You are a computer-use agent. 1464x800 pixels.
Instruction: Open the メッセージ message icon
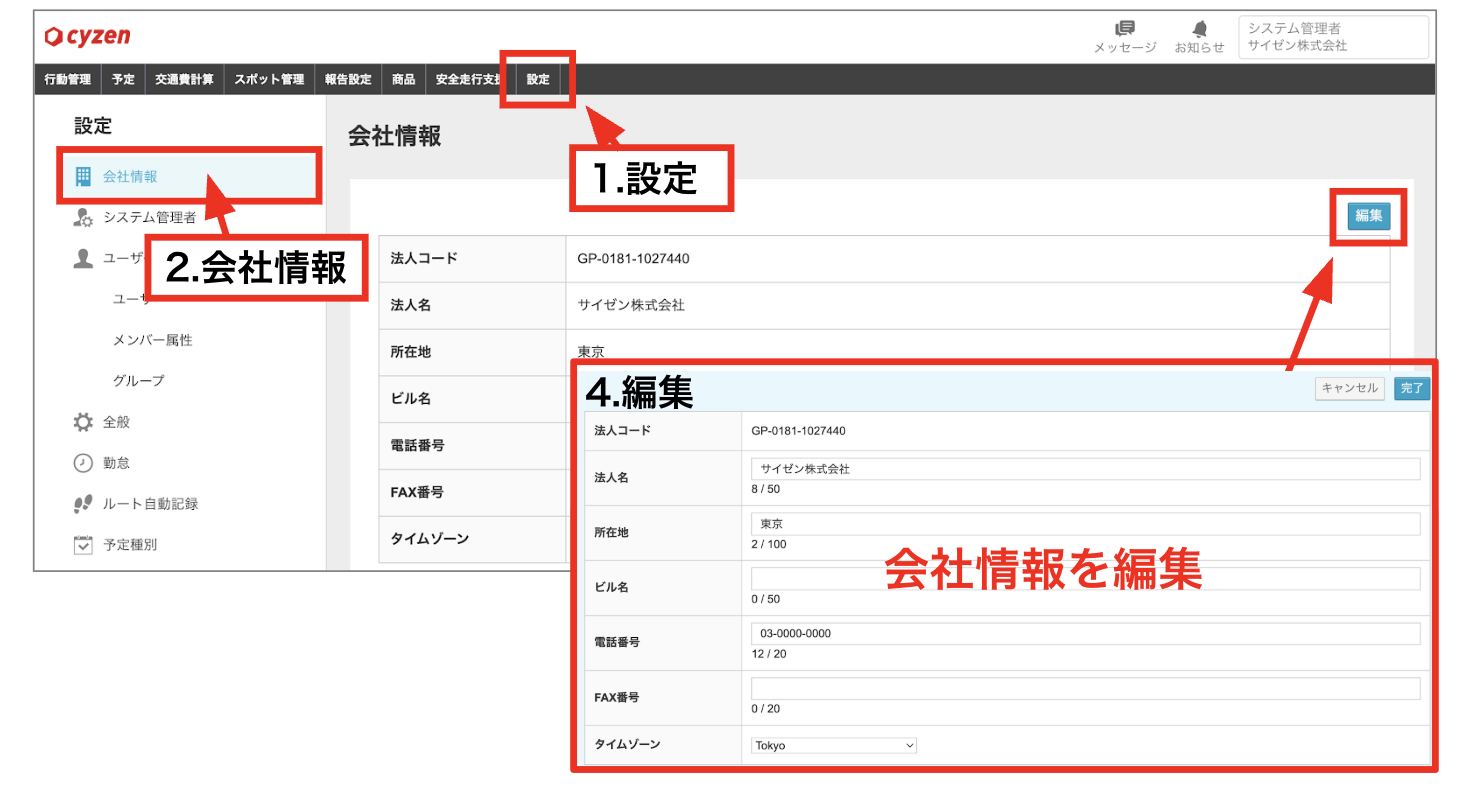(1125, 28)
